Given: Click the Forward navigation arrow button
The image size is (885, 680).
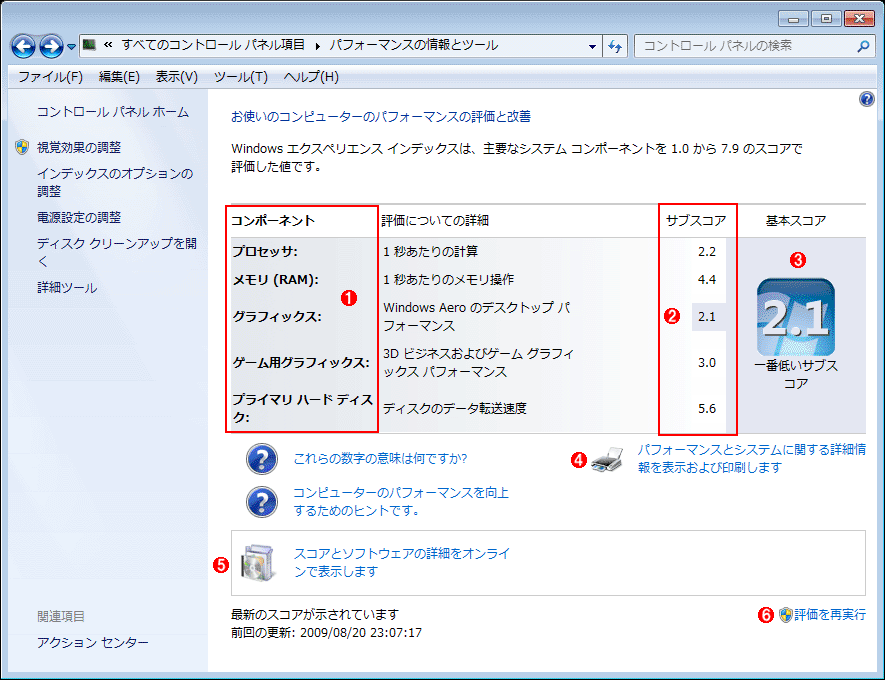Looking at the screenshot, I should click(x=51, y=46).
